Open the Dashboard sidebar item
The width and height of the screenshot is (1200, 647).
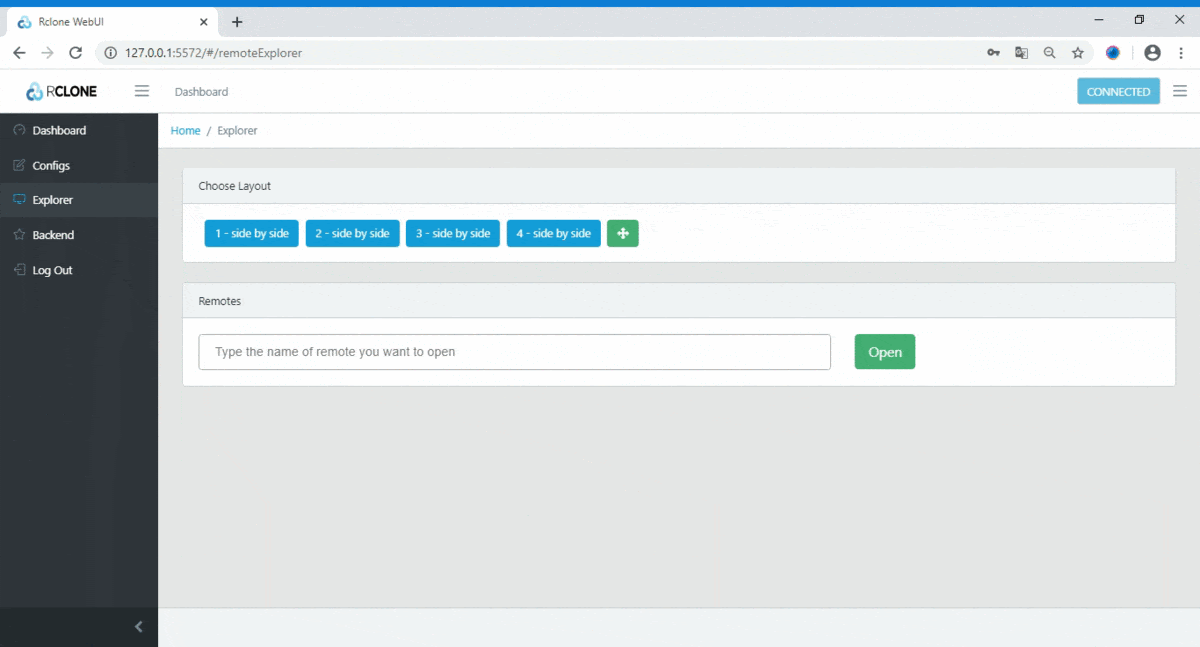pos(79,130)
